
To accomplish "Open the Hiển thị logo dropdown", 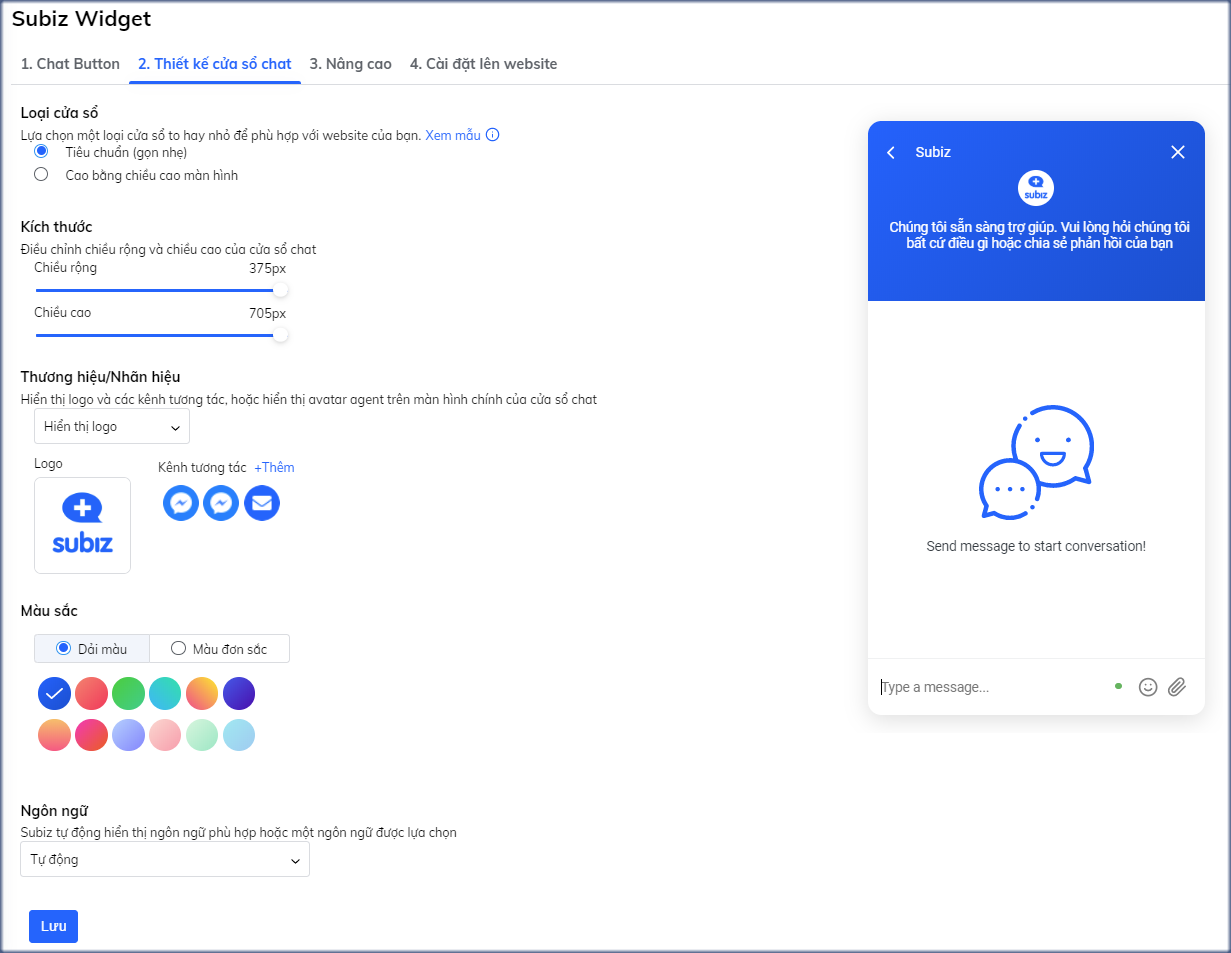I will pos(112,427).
